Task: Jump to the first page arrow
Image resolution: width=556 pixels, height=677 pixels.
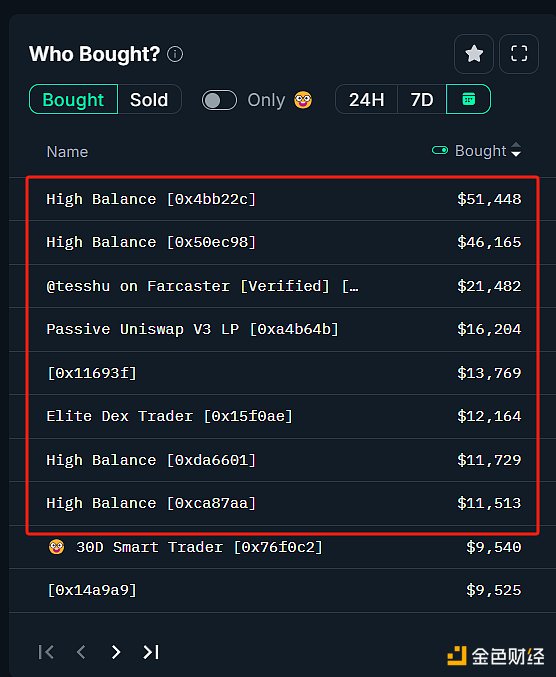Action: click(x=46, y=652)
